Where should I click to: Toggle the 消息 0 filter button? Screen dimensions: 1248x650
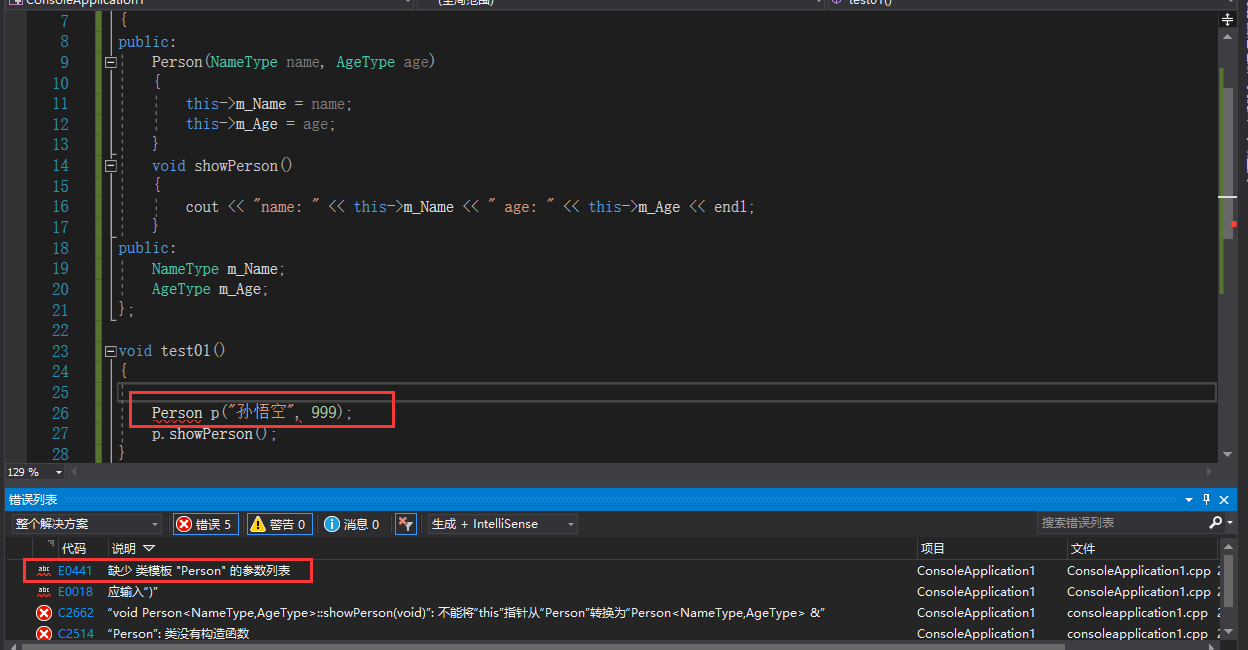coord(351,524)
